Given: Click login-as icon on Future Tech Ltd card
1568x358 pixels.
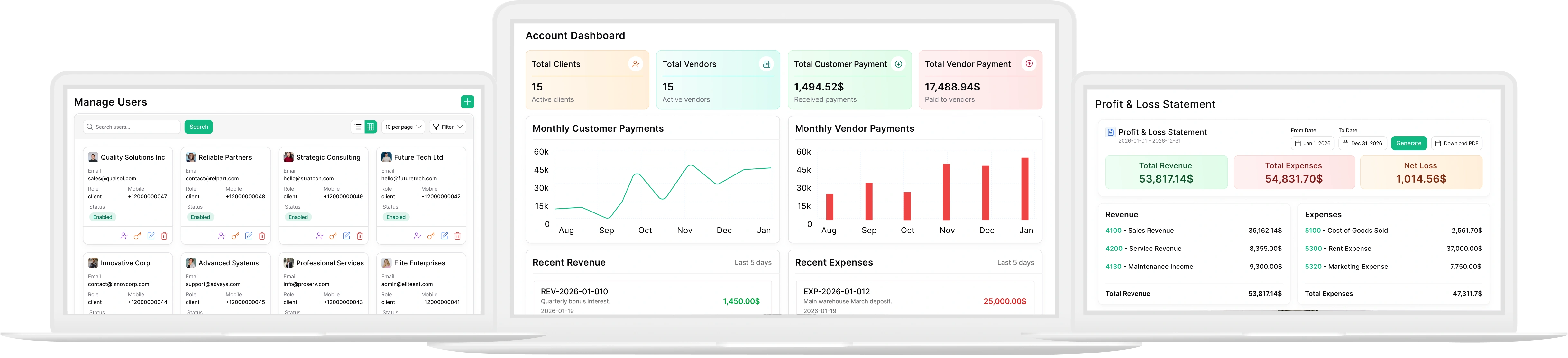Looking at the screenshot, I should click(417, 236).
